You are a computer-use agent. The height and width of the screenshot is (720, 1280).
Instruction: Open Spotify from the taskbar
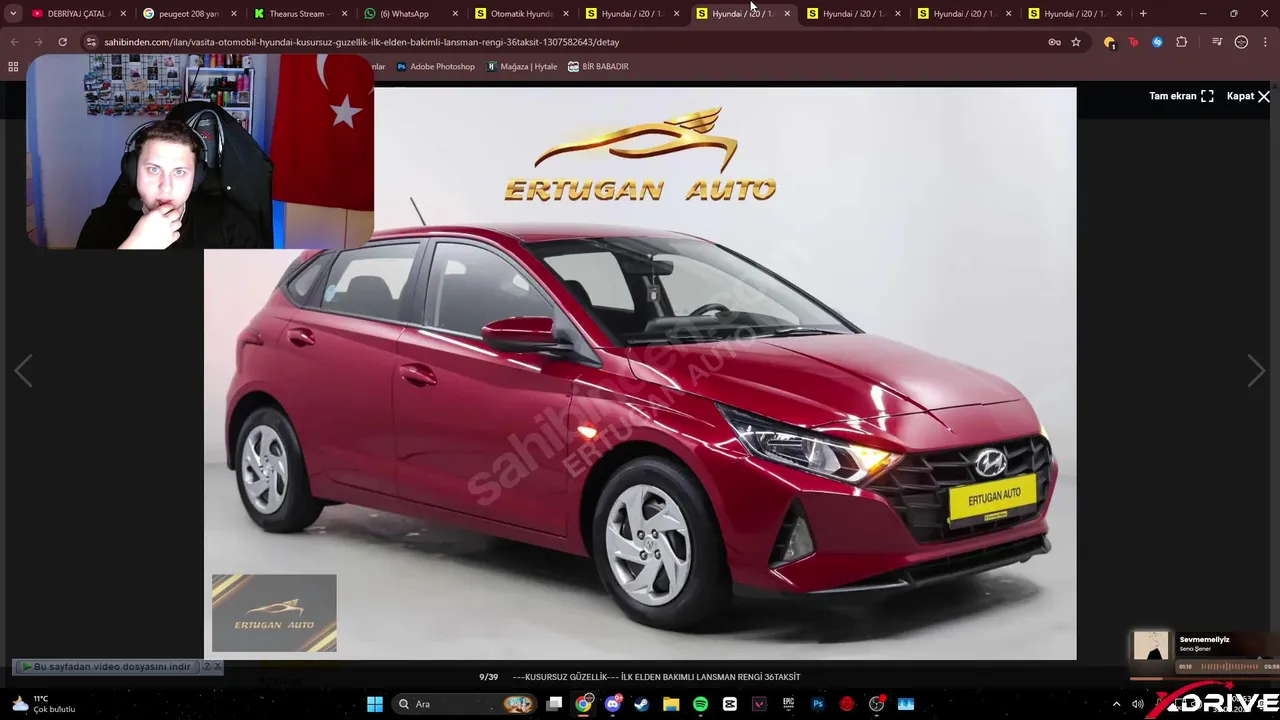[x=700, y=704]
